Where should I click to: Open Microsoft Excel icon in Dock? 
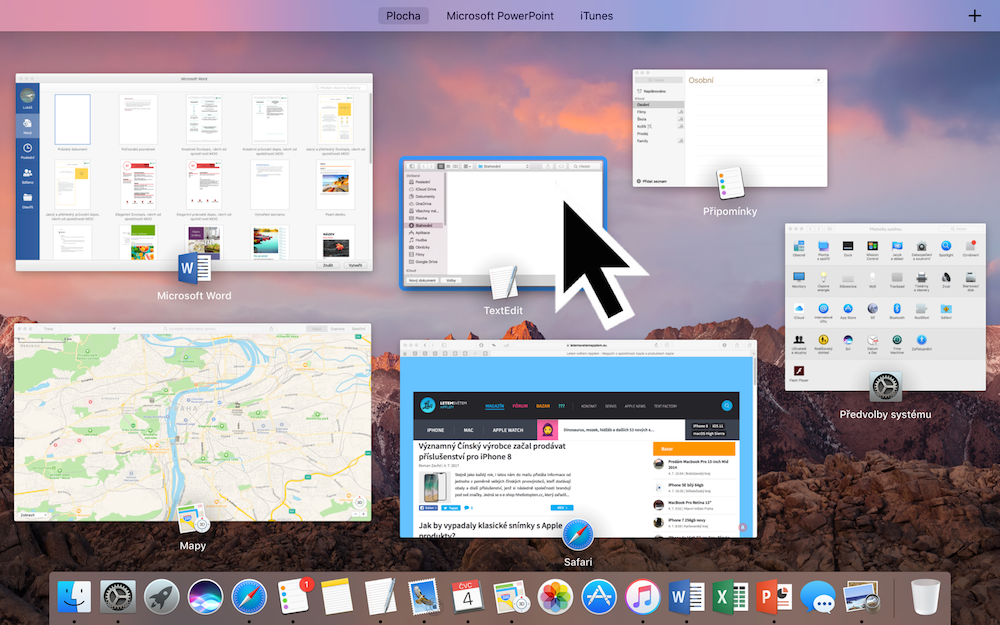point(730,597)
